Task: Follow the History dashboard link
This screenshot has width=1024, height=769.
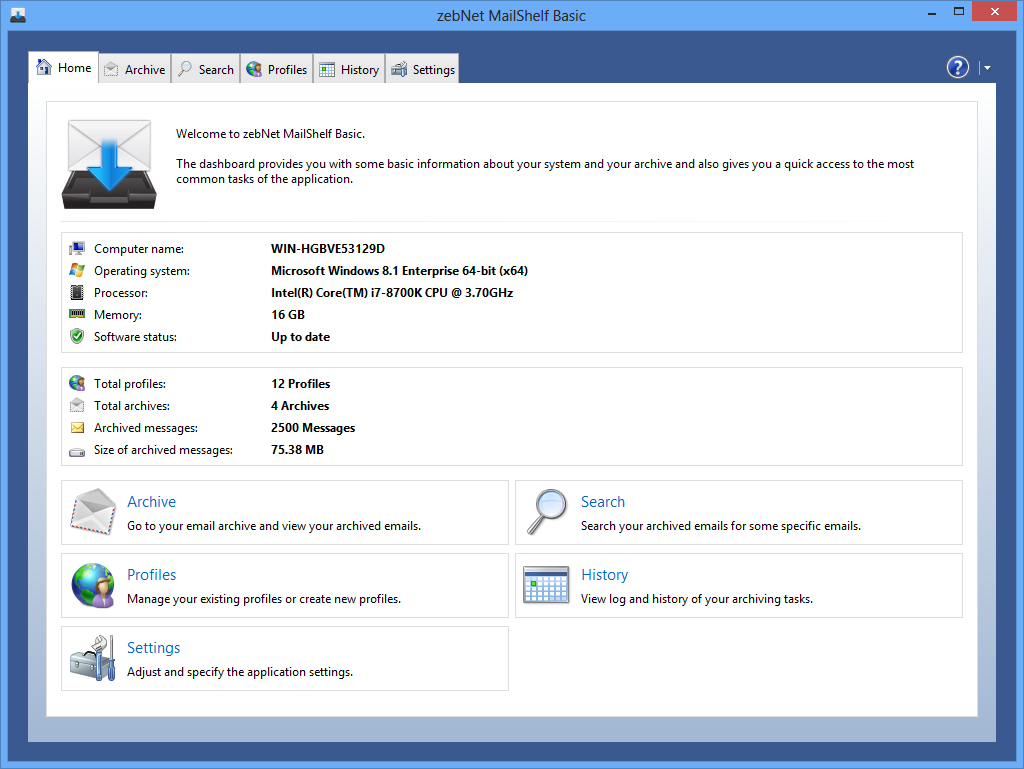Action: [x=604, y=575]
